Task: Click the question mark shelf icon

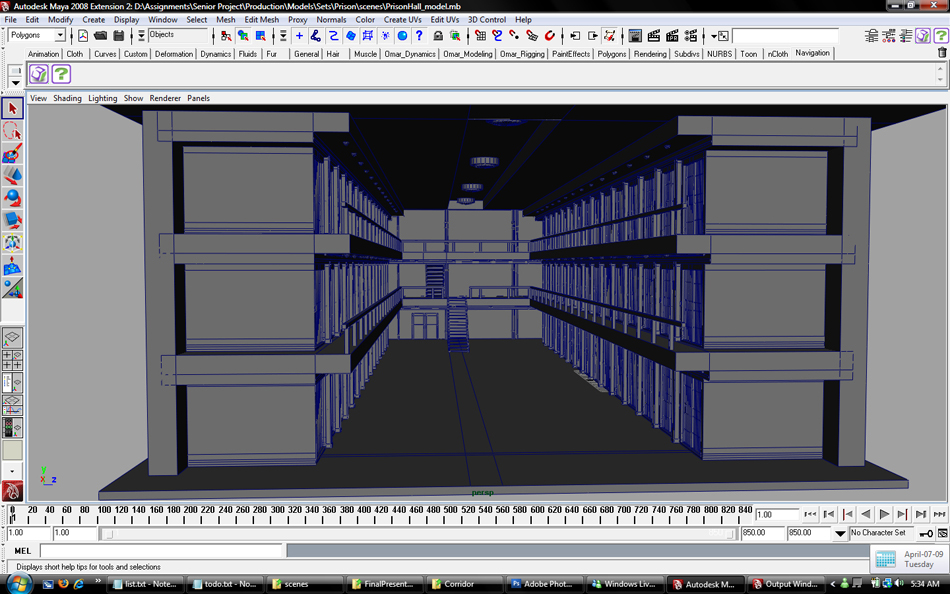Action: click(61, 74)
